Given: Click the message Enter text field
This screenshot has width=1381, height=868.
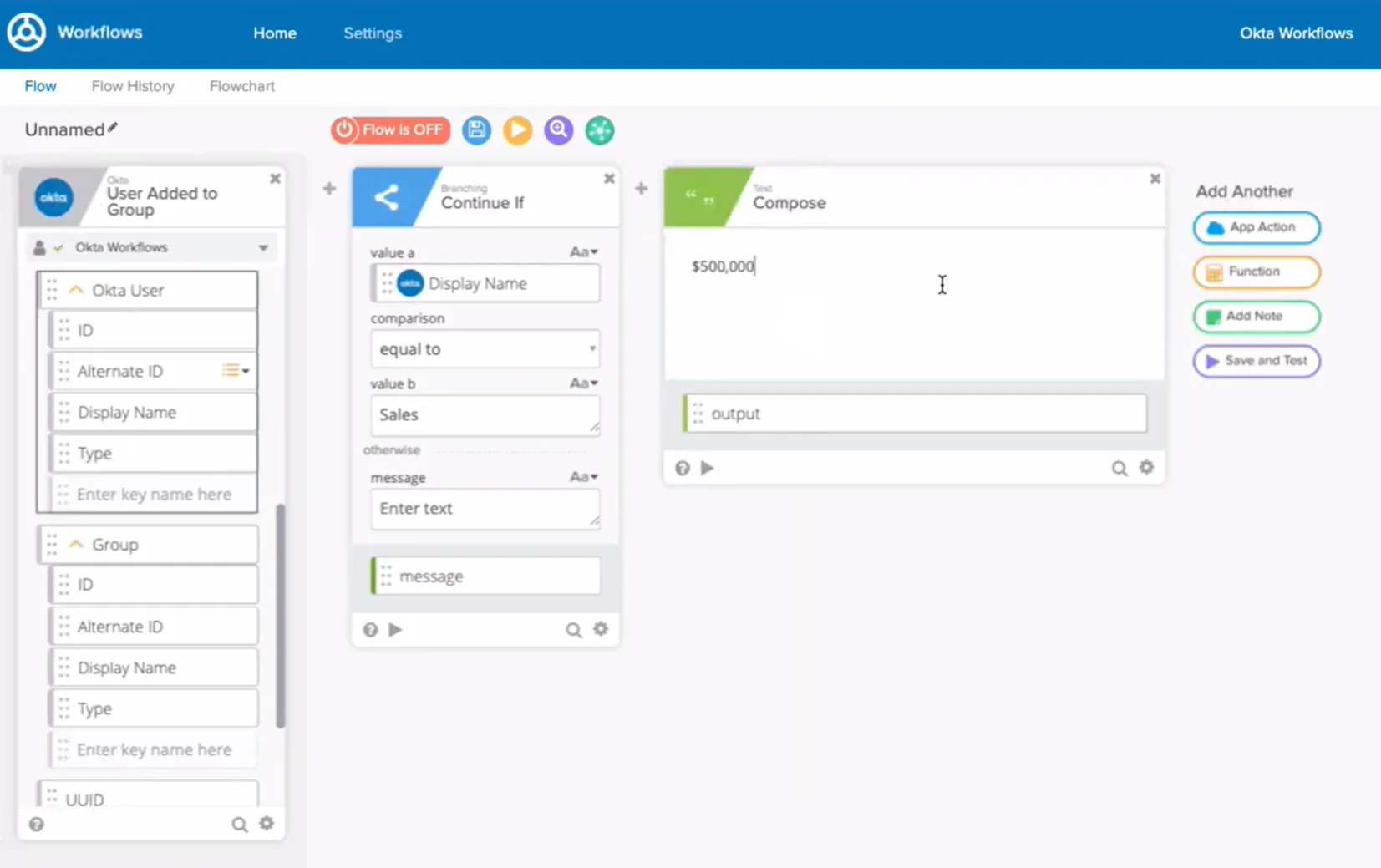Looking at the screenshot, I should pyautogui.click(x=485, y=508).
